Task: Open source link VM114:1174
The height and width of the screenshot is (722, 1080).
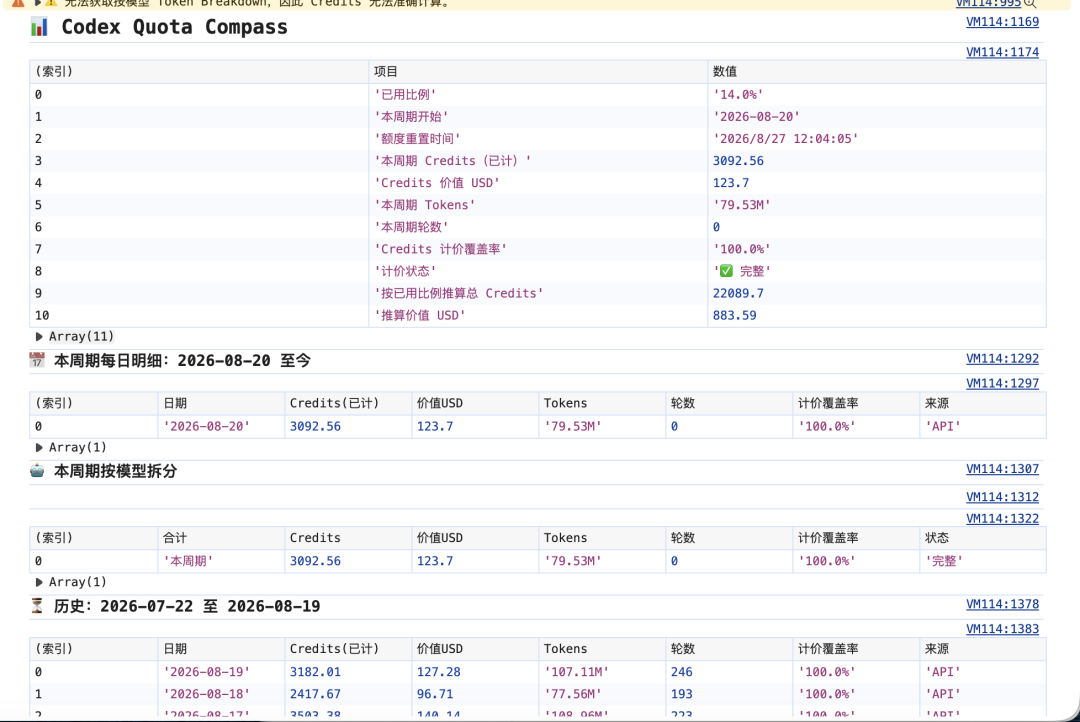Action: [x=1002, y=52]
